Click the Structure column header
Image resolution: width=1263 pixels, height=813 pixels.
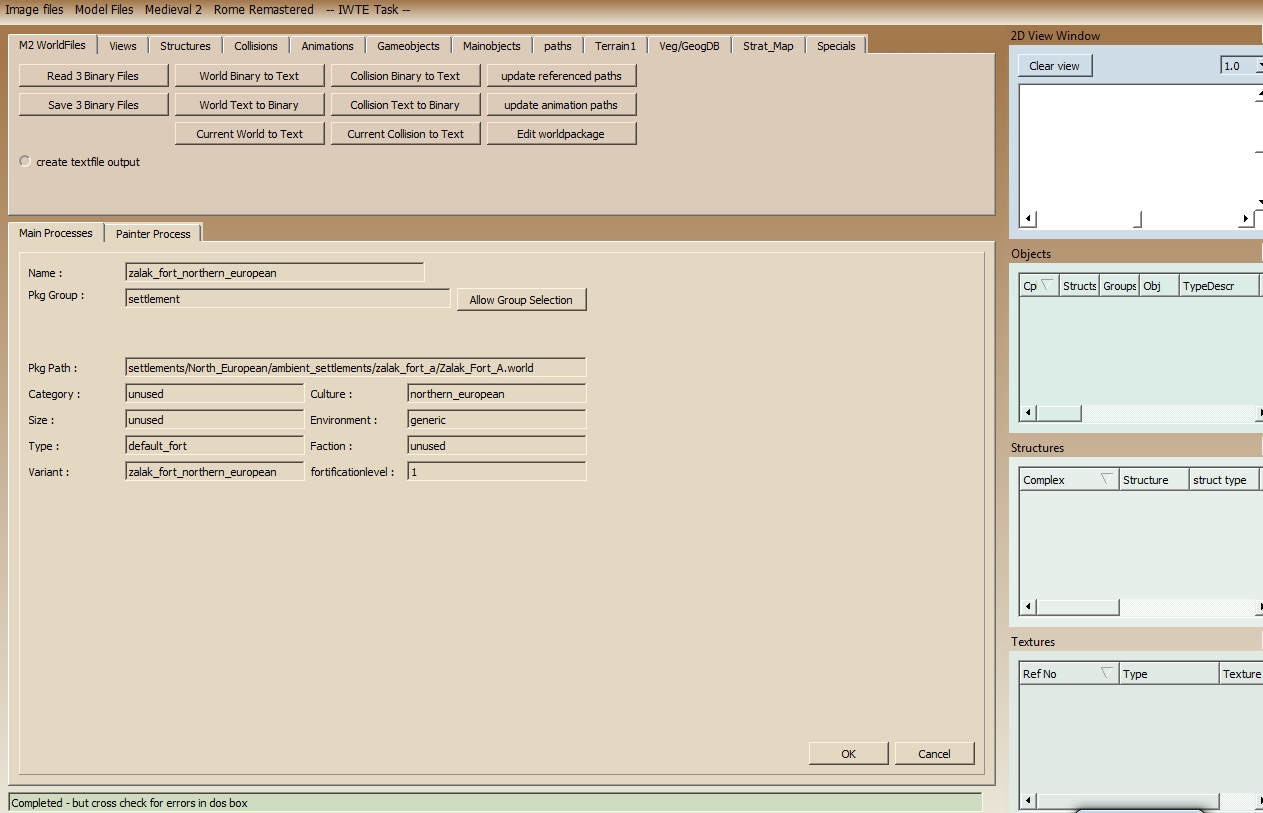pos(1154,480)
